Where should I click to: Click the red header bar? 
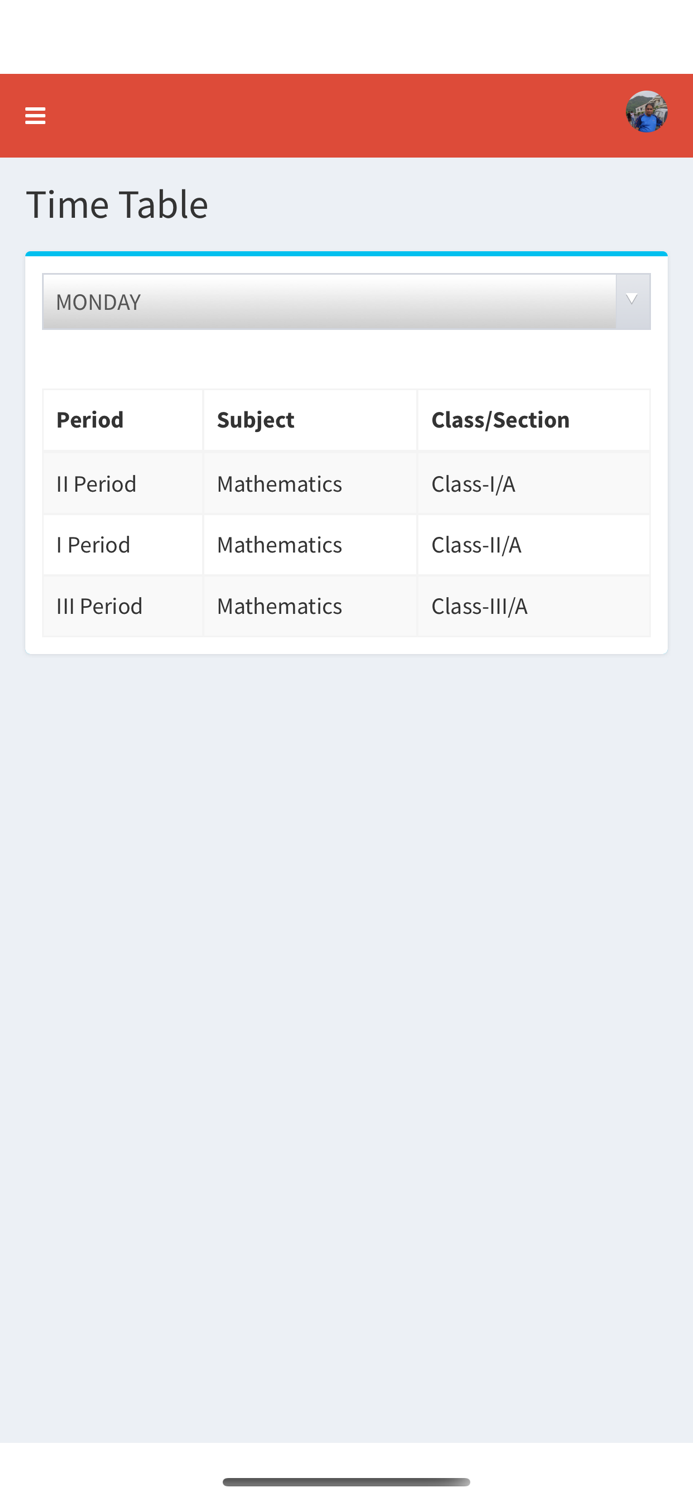coord(330,116)
